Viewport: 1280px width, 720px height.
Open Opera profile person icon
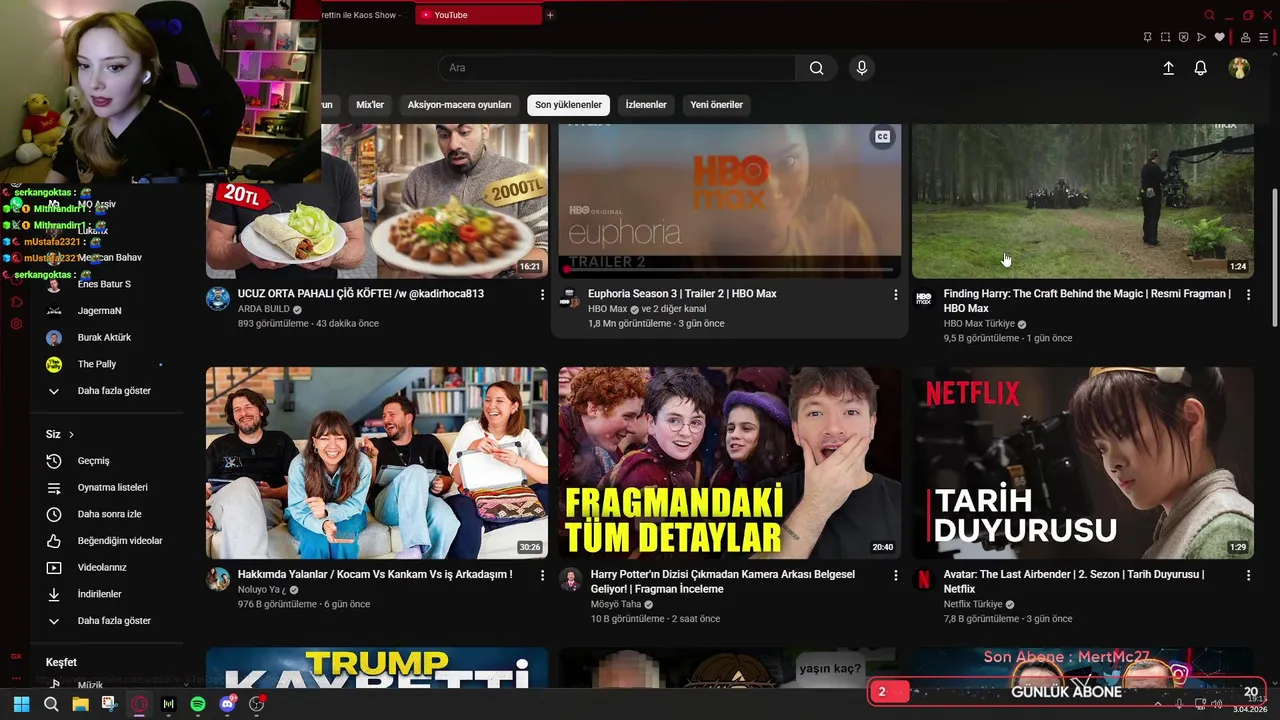(1245, 37)
